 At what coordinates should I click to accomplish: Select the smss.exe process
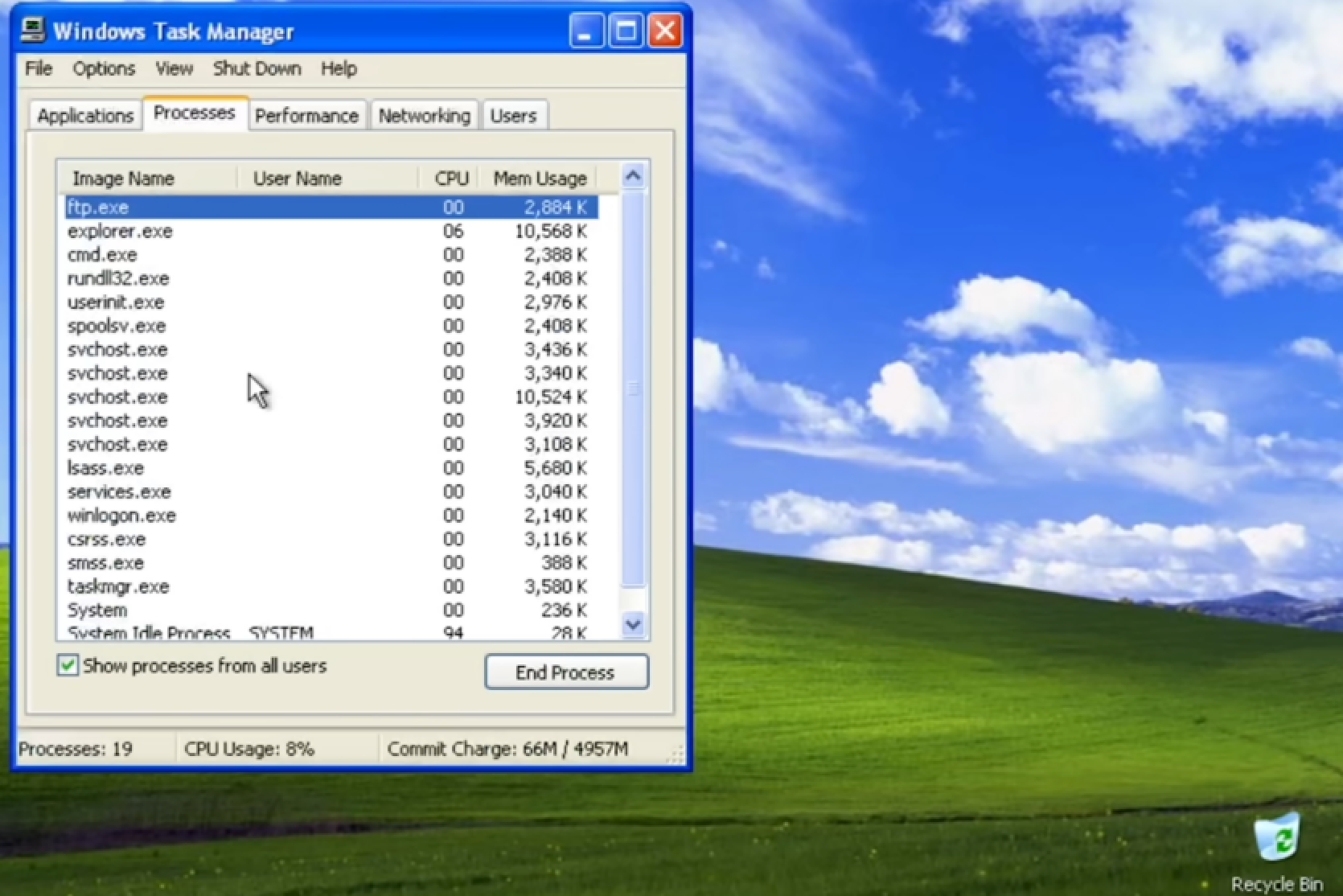pyautogui.click(x=331, y=563)
